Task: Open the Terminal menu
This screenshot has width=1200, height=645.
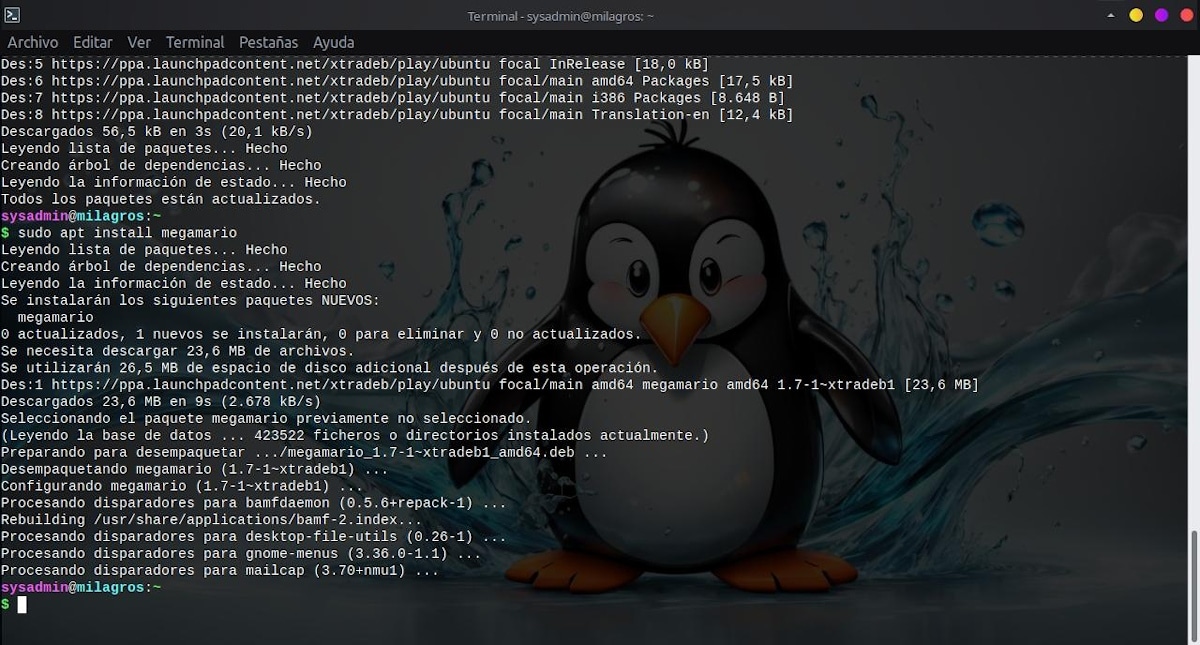Action: 195,43
